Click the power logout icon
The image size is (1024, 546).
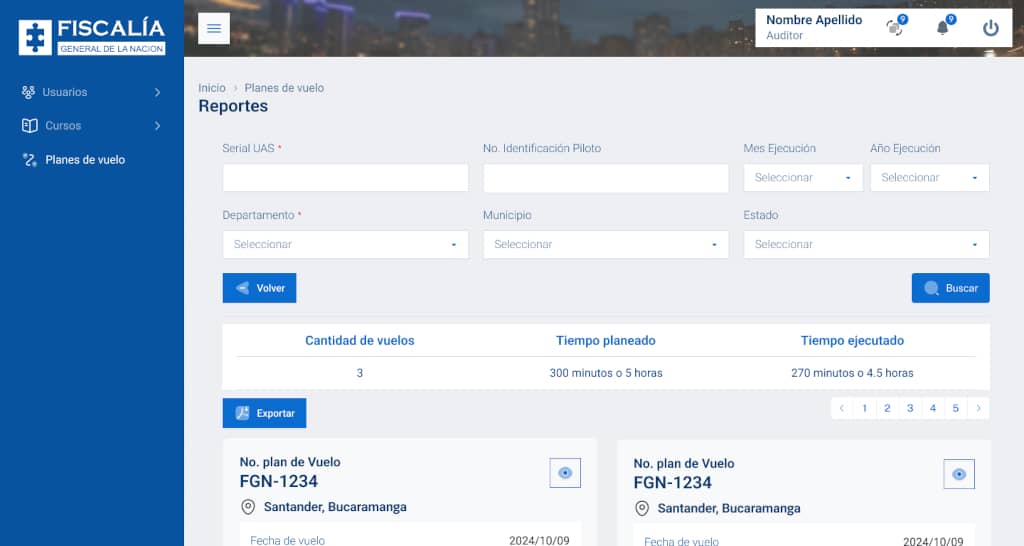click(x=990, y=28)
